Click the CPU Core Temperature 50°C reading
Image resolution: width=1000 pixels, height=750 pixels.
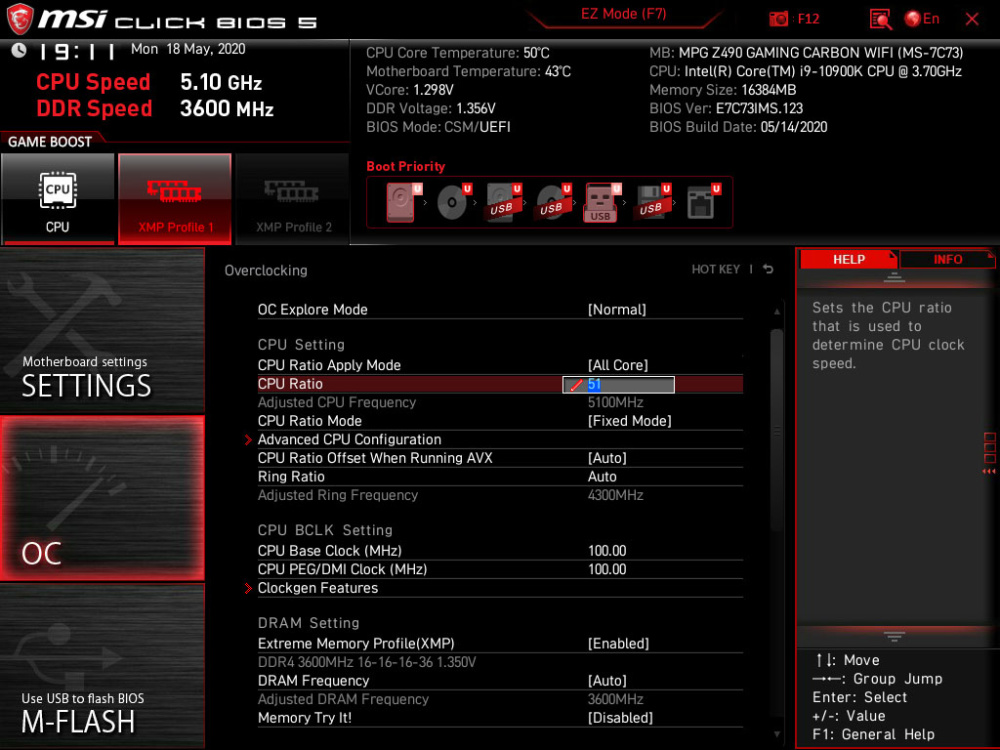457,53
